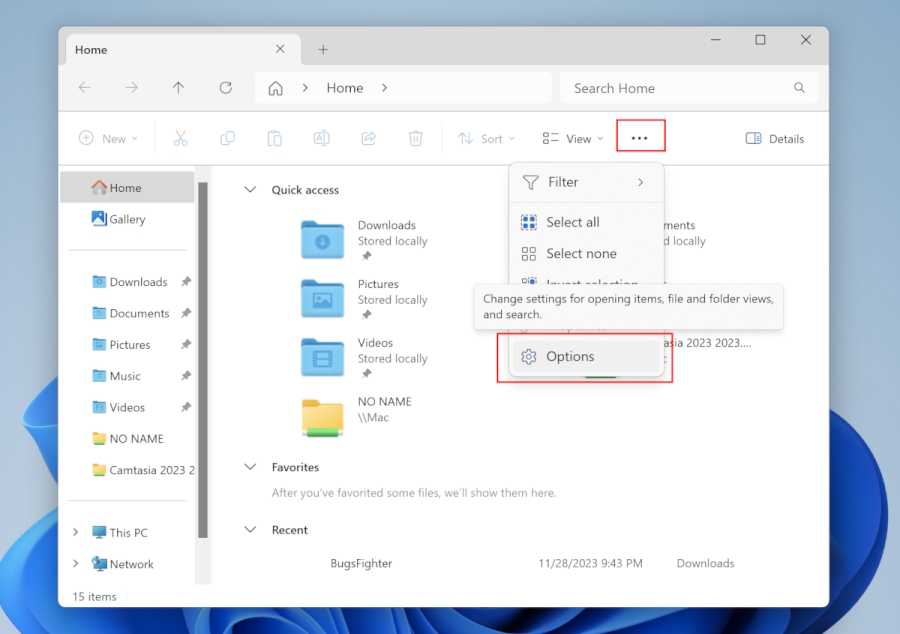Refresh the current folder view

(226, 88)
